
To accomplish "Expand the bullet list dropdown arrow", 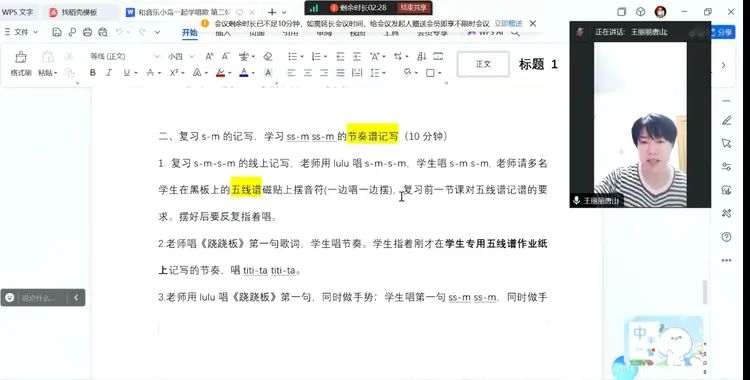I will [302, 56].
